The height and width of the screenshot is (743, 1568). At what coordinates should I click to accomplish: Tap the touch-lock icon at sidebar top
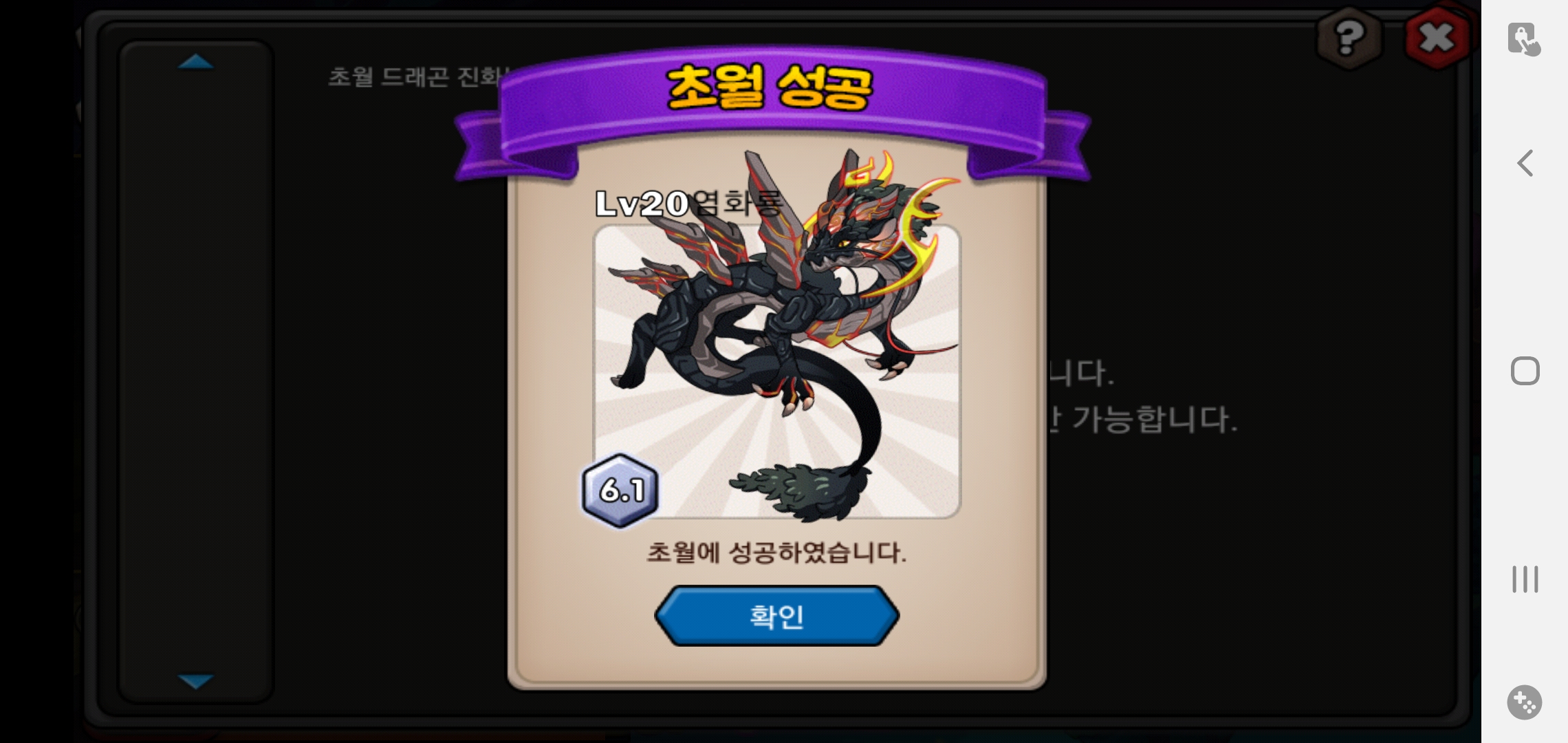point(1524,39)
